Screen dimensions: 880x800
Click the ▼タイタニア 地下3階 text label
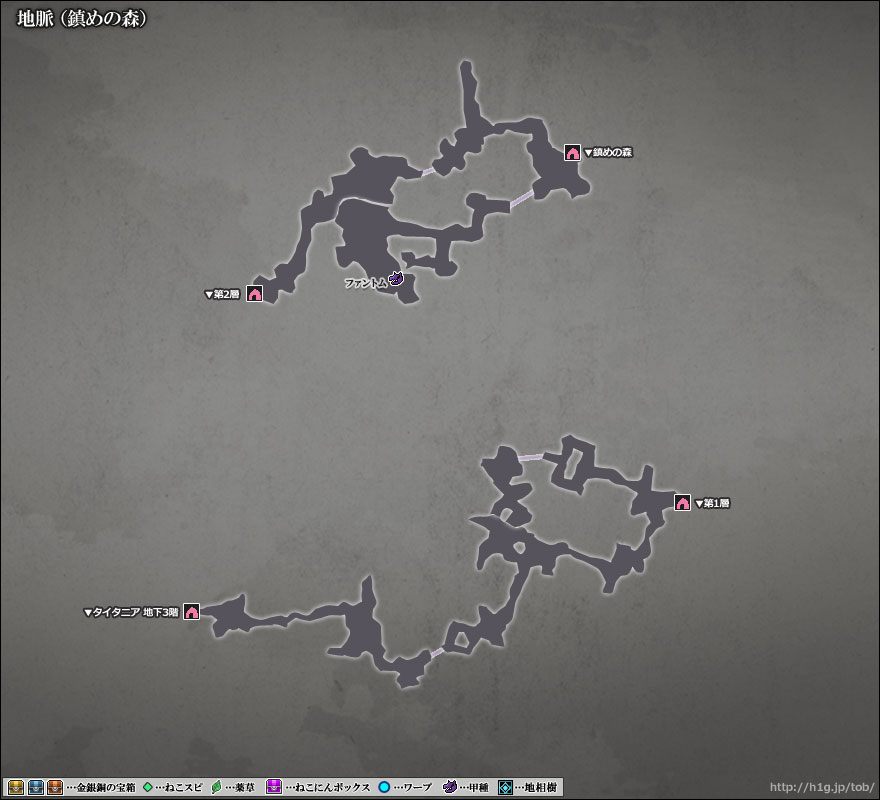click(x=131, y=612)
